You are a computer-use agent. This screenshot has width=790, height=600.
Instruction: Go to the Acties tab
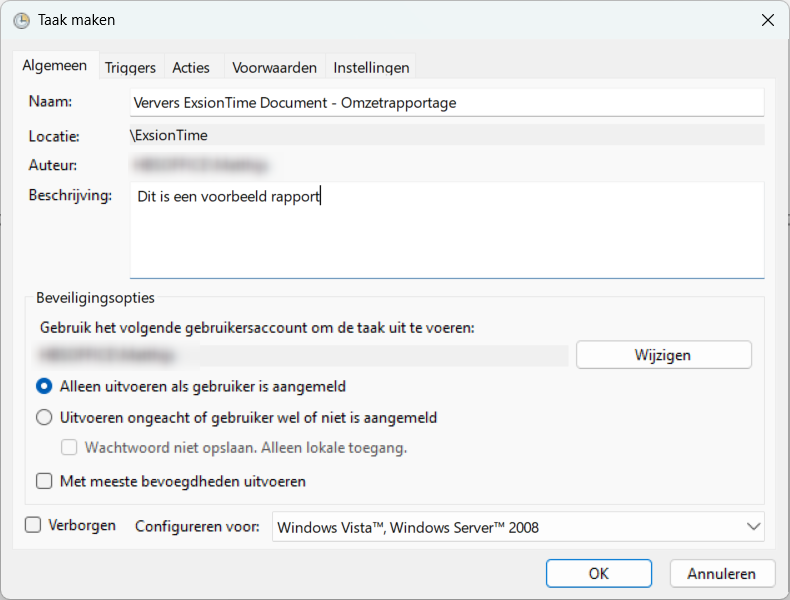191,67
